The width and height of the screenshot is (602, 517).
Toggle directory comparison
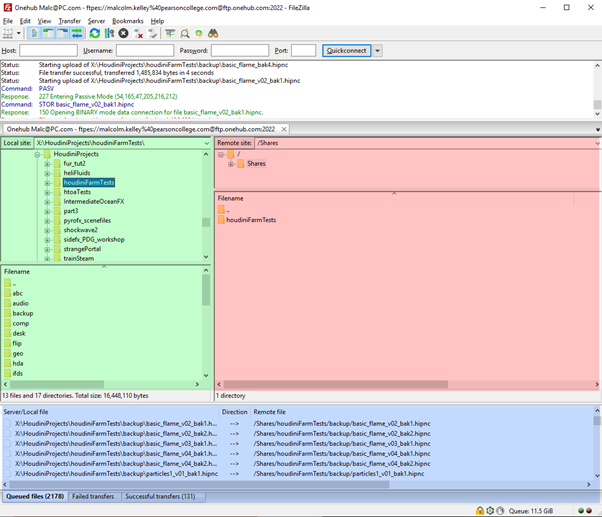[x=185, y=34]
